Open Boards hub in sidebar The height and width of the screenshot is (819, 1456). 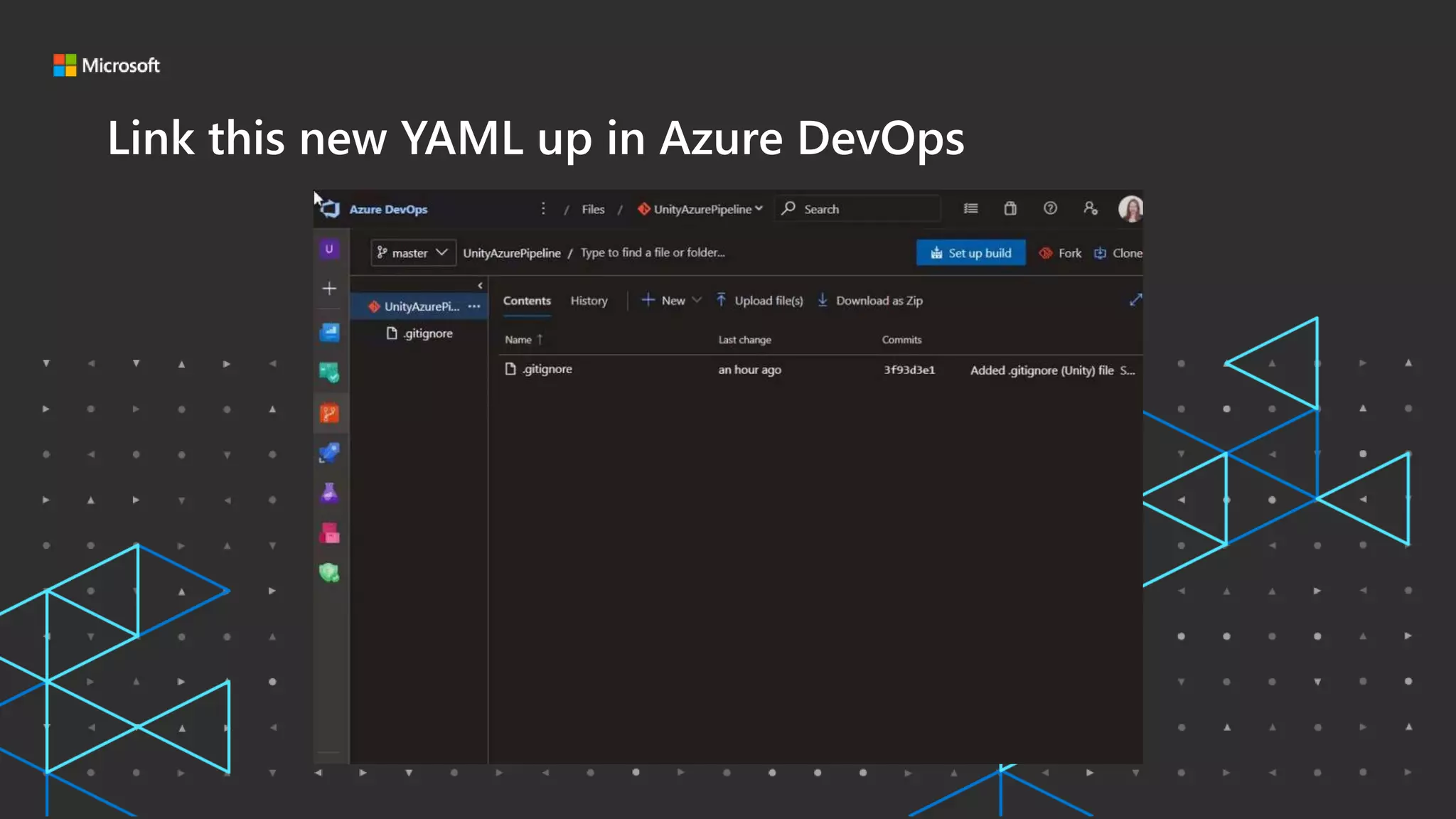click(329, 373)
